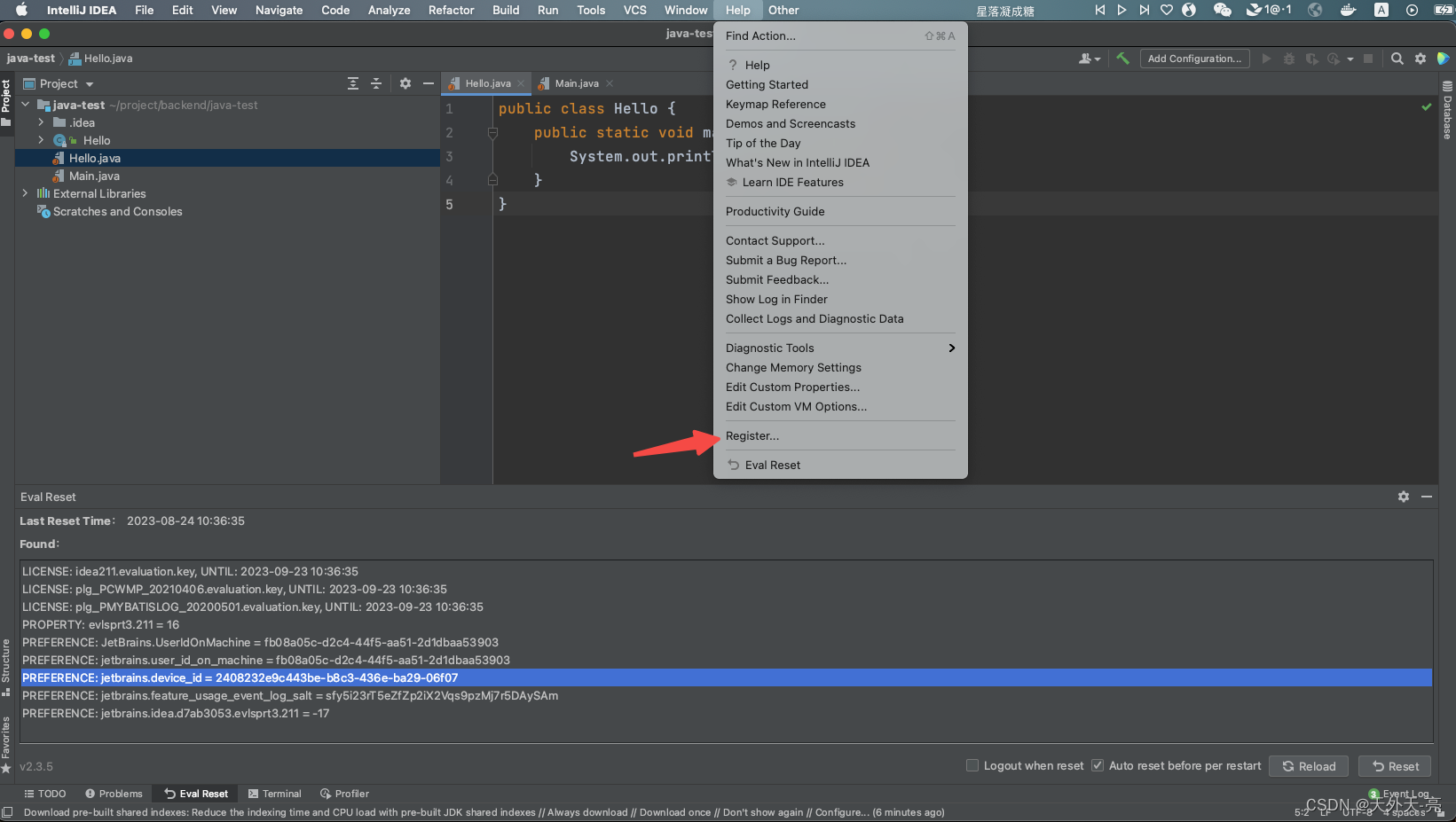Image resolution: width=1456 pixels, height=822 pixels.
Task: Open the Profiler tool window tab
Action: [344, 794]
